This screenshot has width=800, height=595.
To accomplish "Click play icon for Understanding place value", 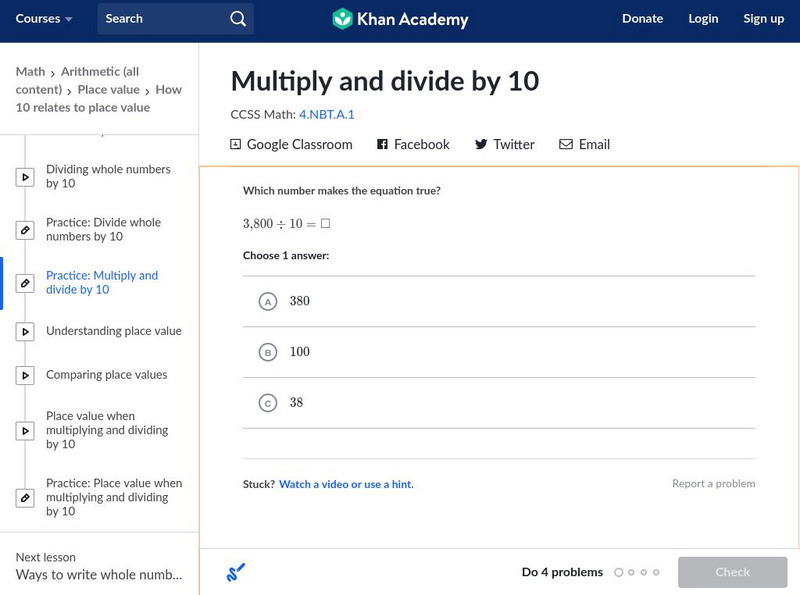I will [x=25, y=332].
